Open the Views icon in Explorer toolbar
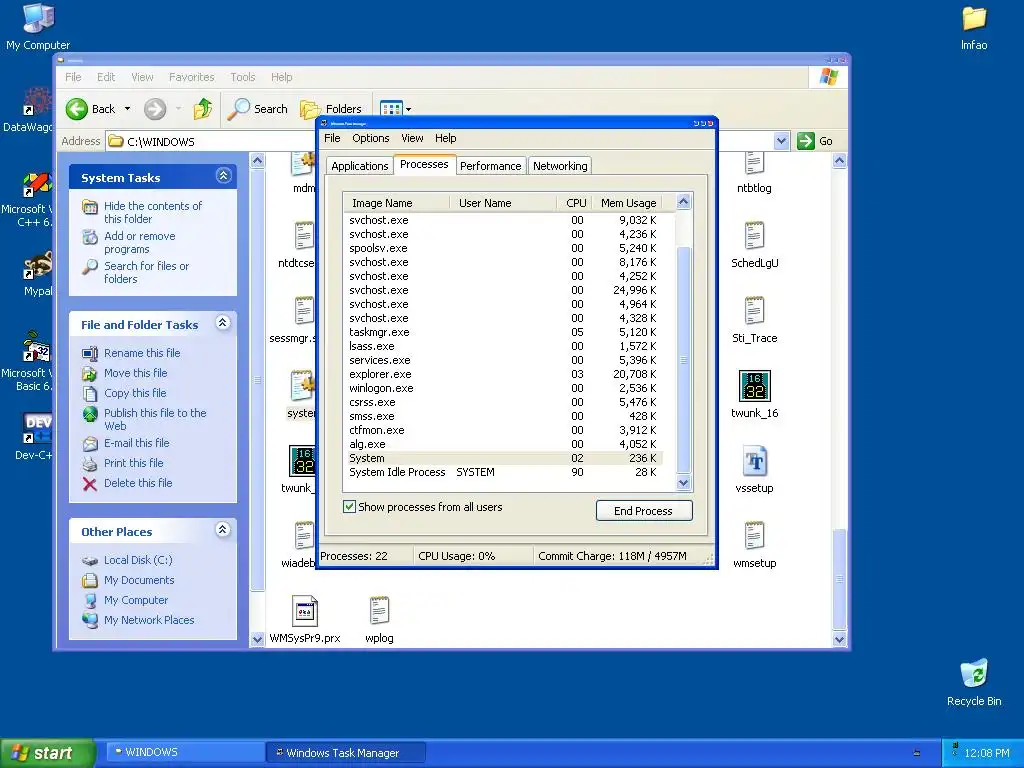 (391, 108)
